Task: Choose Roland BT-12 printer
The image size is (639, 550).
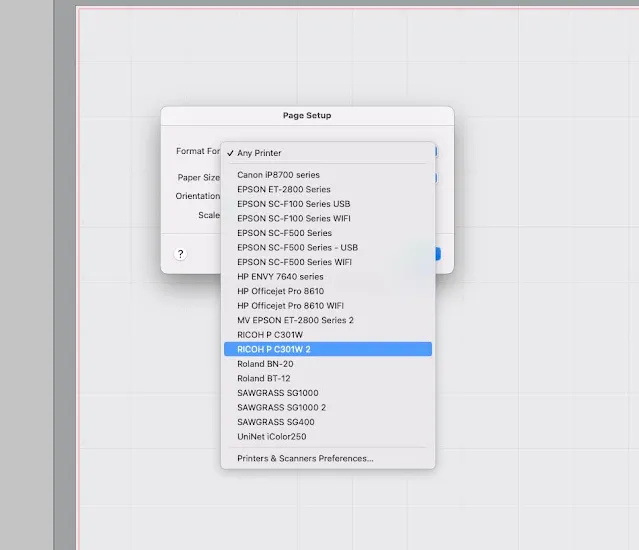Action: point(328,378)
